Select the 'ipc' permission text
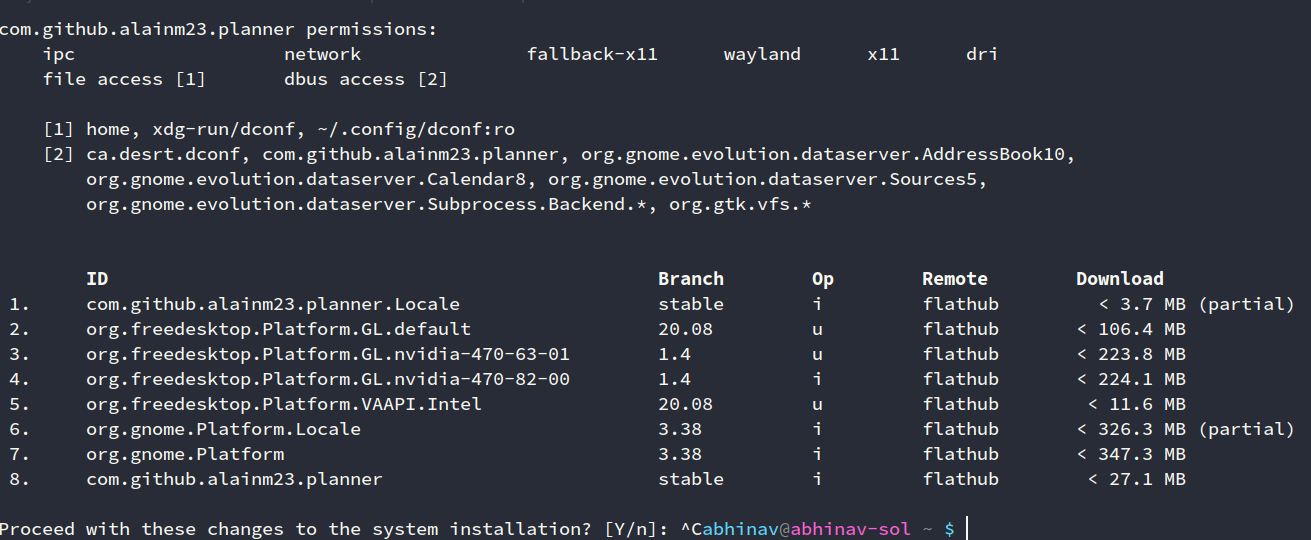1311x540 pixels. coord(59,54)
